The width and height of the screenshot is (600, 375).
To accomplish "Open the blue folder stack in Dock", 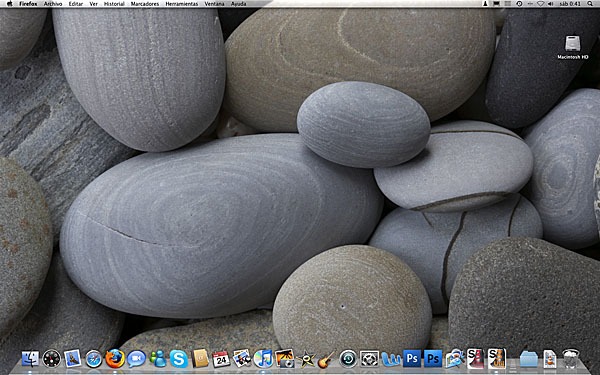I will [x=529, y=360].
